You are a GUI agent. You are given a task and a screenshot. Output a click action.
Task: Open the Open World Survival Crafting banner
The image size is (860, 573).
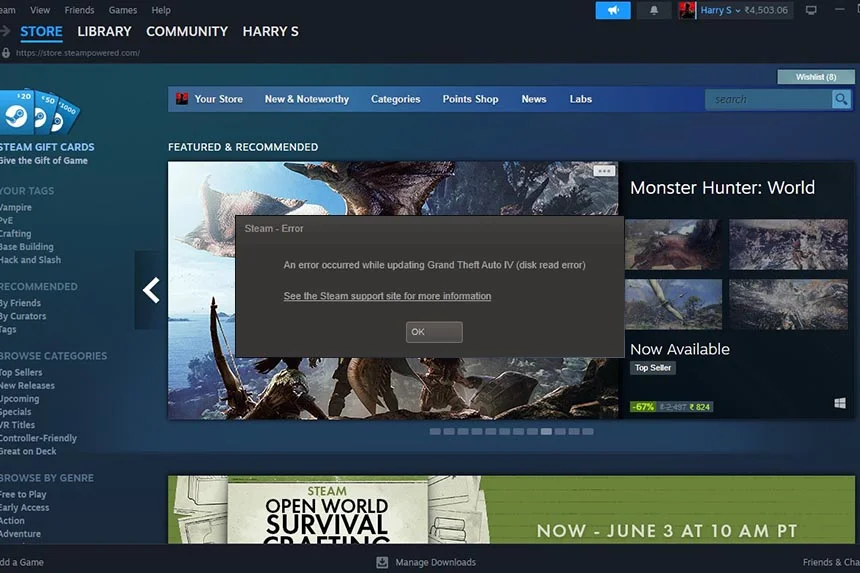coord(511,509)
